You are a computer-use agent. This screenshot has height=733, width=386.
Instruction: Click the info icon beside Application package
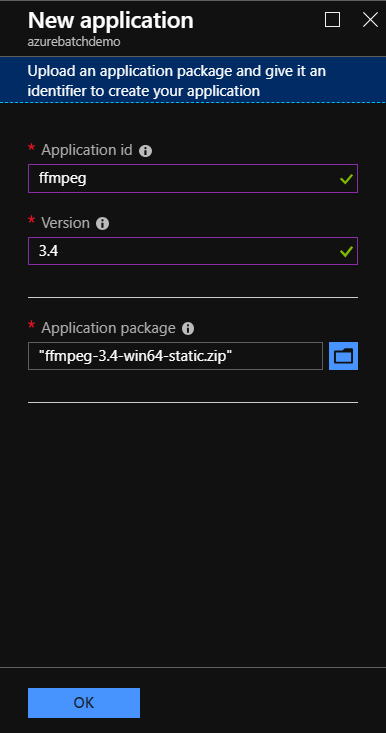click(188, 329)
